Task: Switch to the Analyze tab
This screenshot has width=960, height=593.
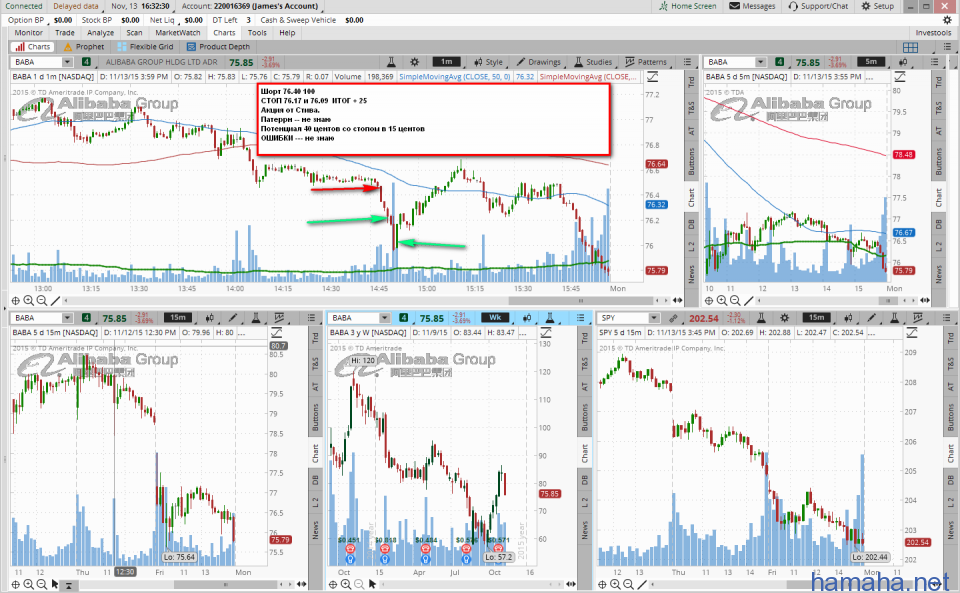Action: pos(100,33)
